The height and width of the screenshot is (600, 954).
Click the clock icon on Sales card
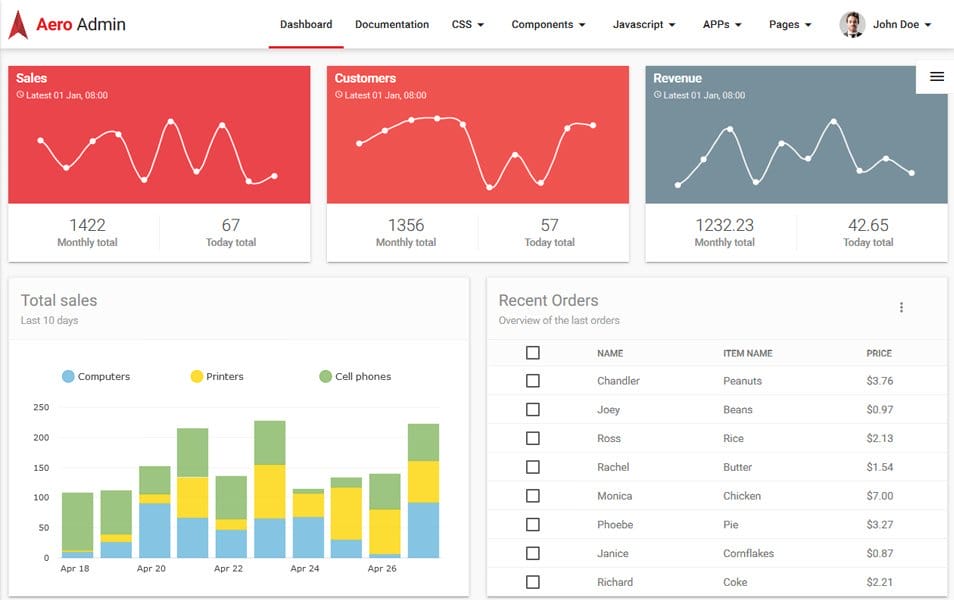coord(20,95)
